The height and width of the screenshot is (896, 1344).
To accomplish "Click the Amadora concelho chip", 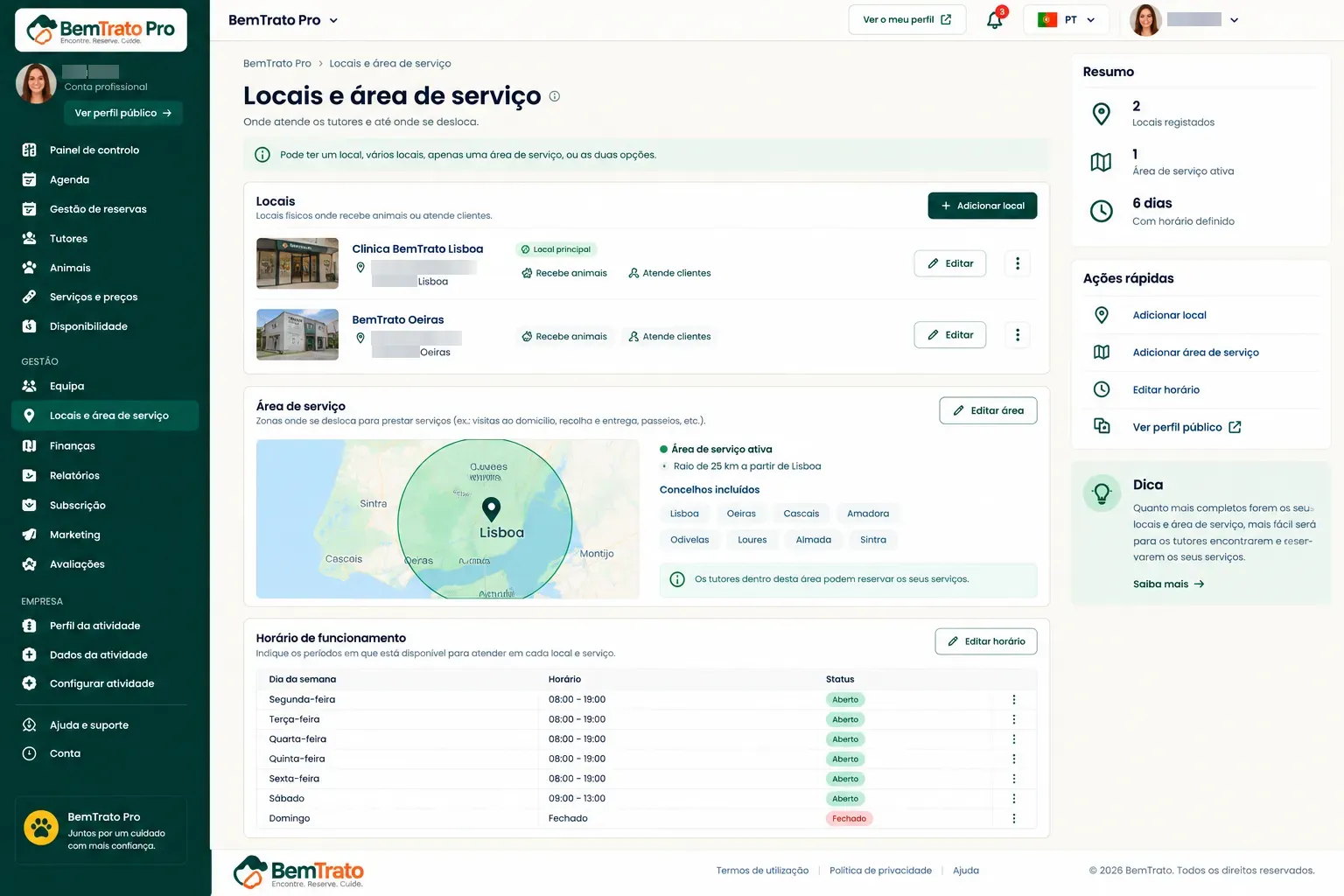I will tap(868, 514).
